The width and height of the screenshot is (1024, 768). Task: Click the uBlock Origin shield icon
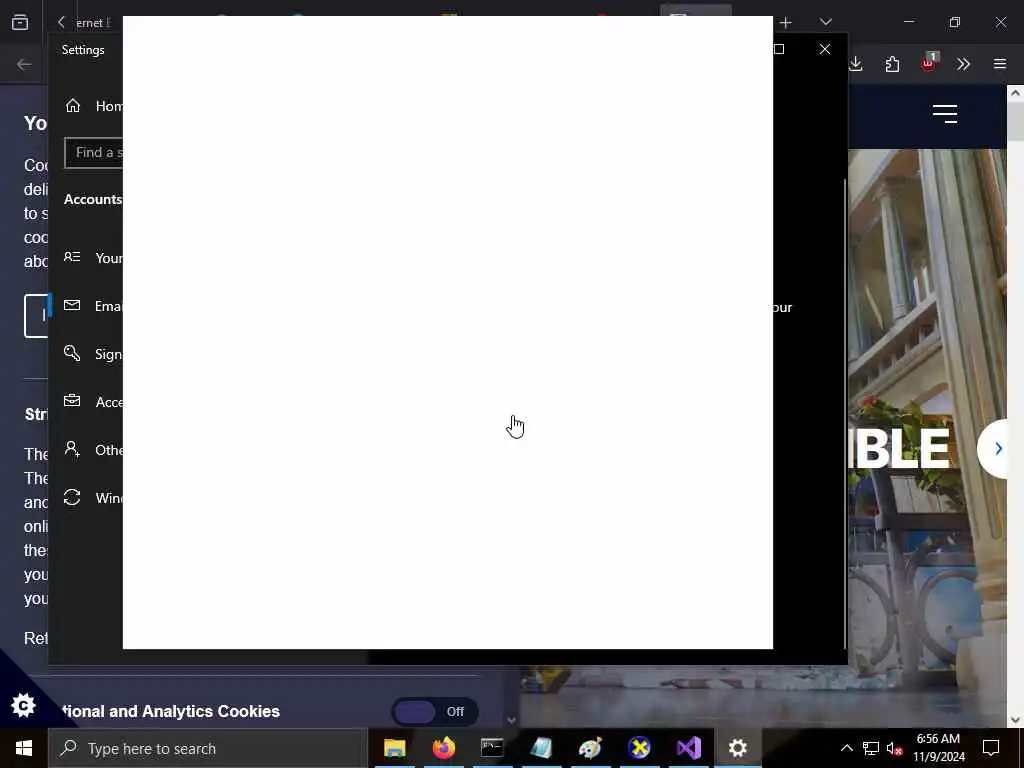tap(929, 63)
